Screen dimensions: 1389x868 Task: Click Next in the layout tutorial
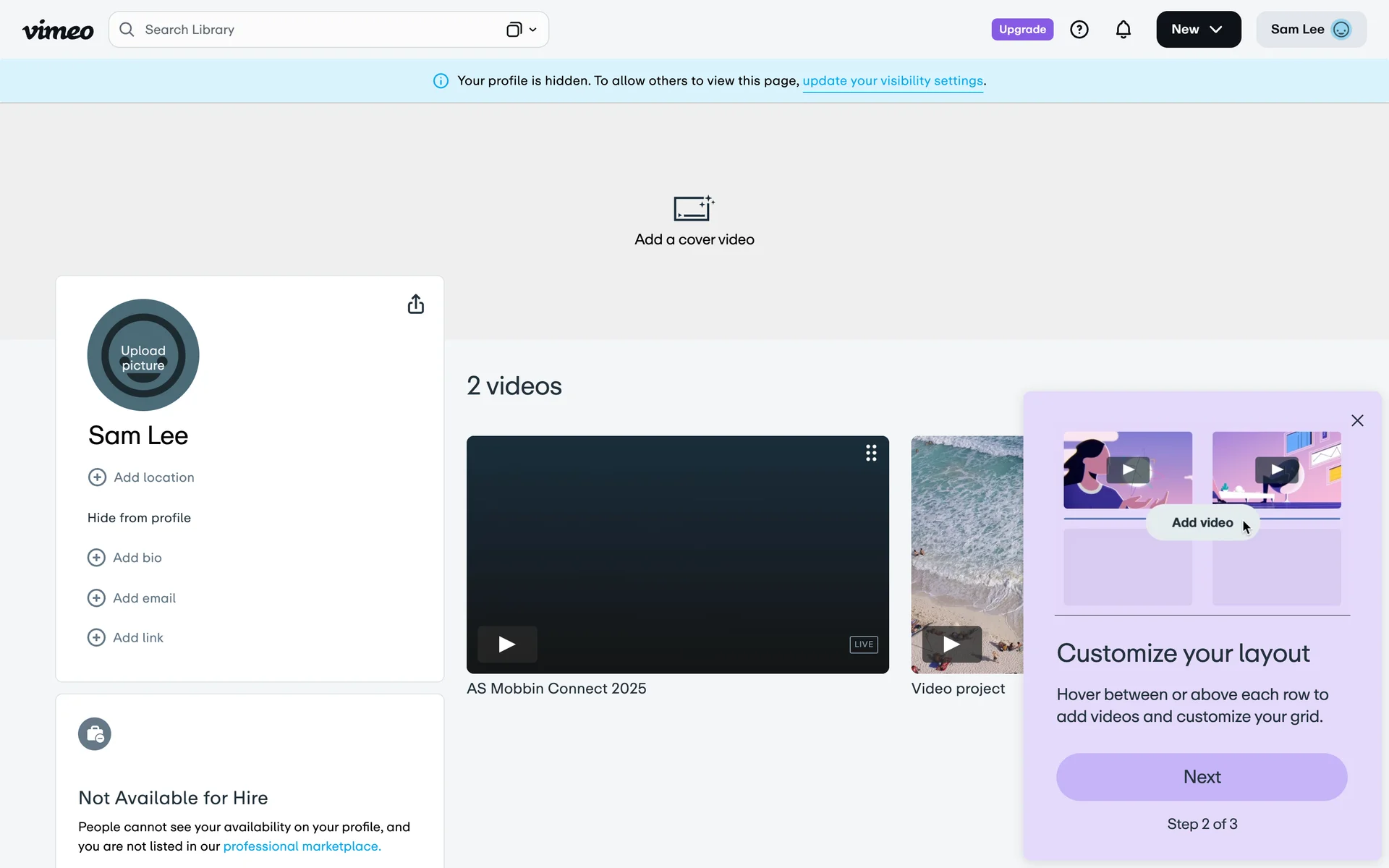pyautogui.click(x=1201, y=777)
